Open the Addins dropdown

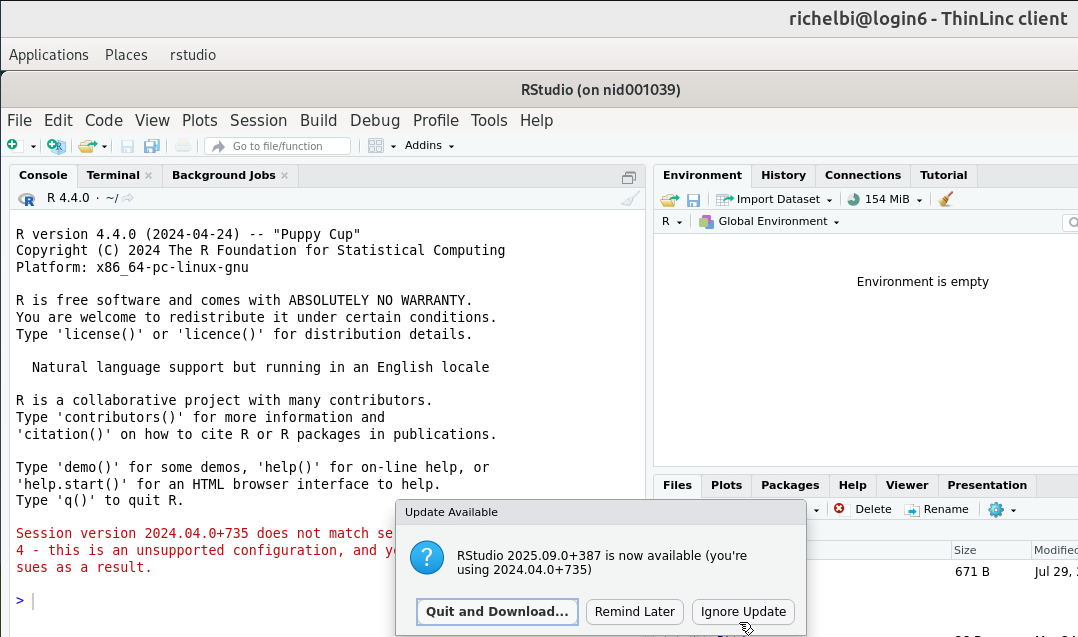coord(429,146)
